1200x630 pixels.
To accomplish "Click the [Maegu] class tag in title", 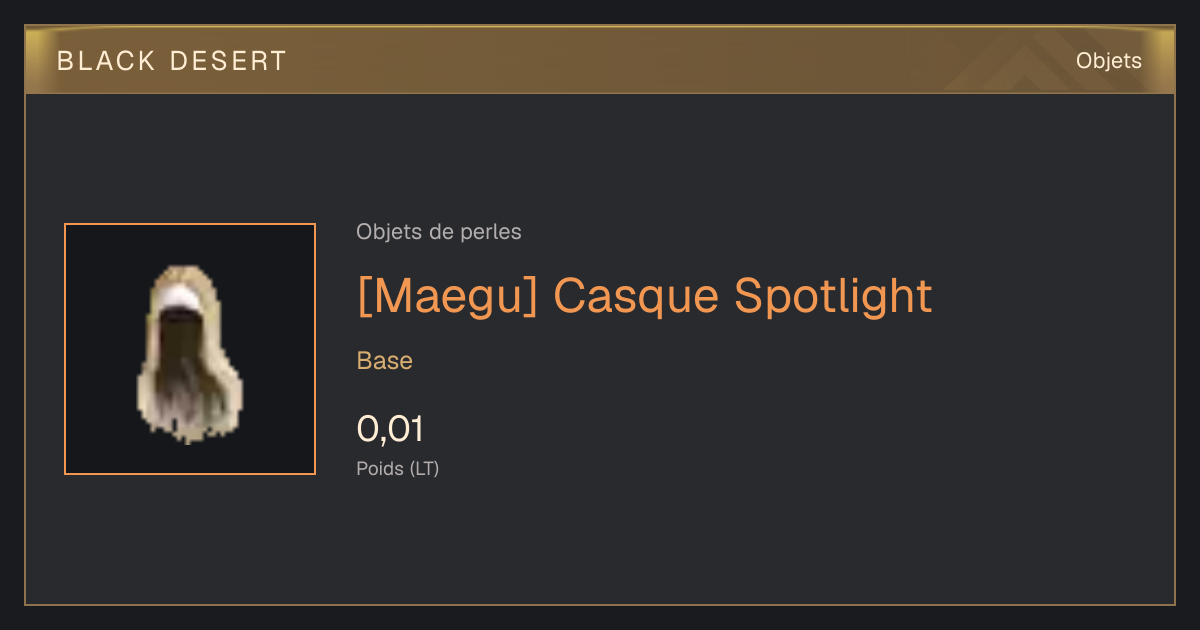I will 448,297.
